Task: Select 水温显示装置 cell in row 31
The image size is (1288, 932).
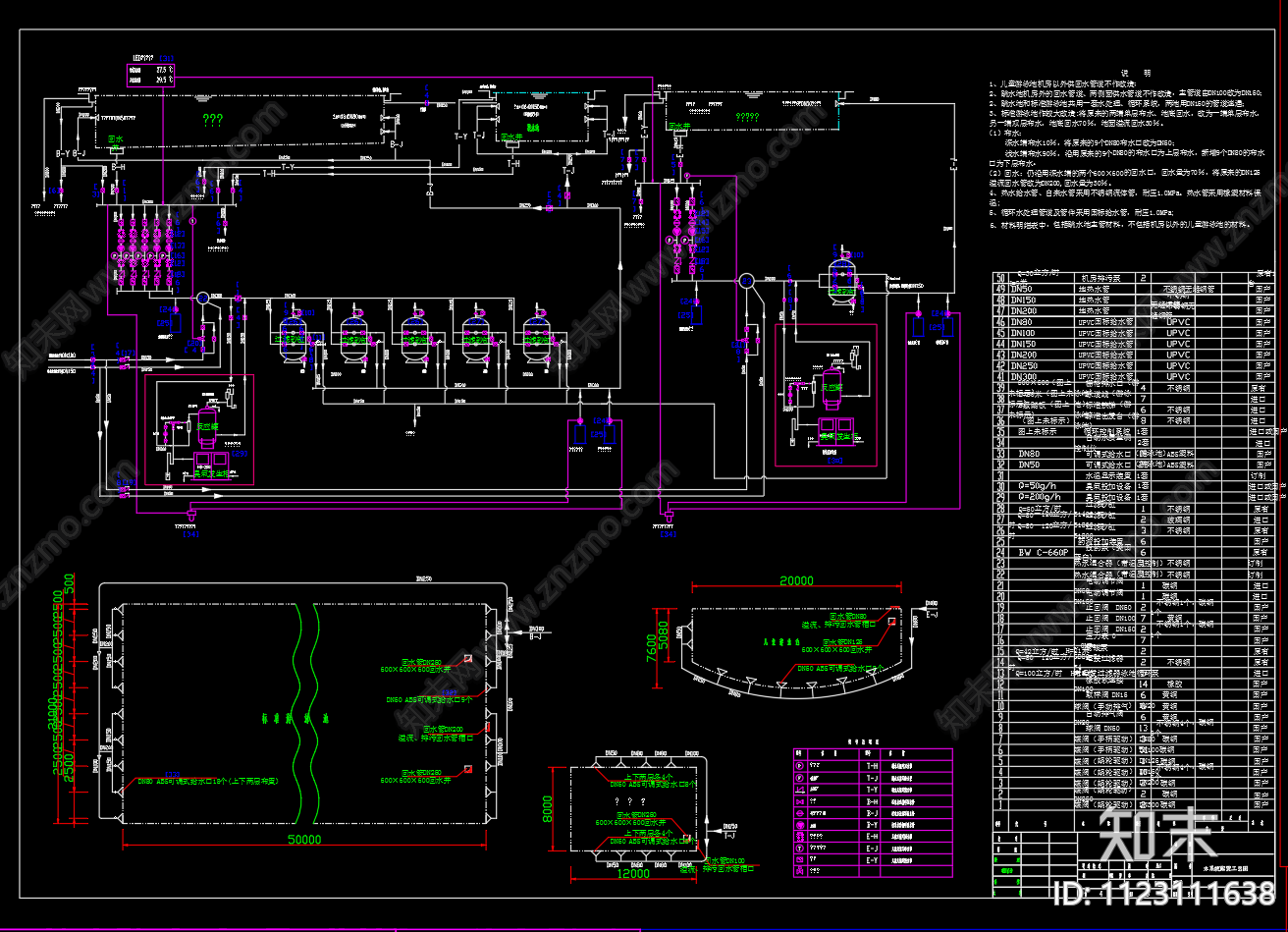Action: (1108, 475)
